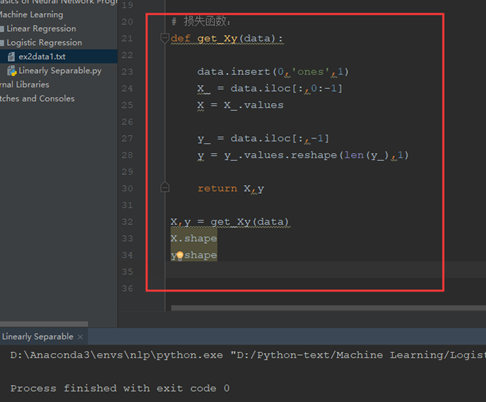Image resolution: width=486 pixels, height=402 pixels.
Task: Click the 'data.insert(0,'ones',1)' code line
Action: click(x=273, y=72)
